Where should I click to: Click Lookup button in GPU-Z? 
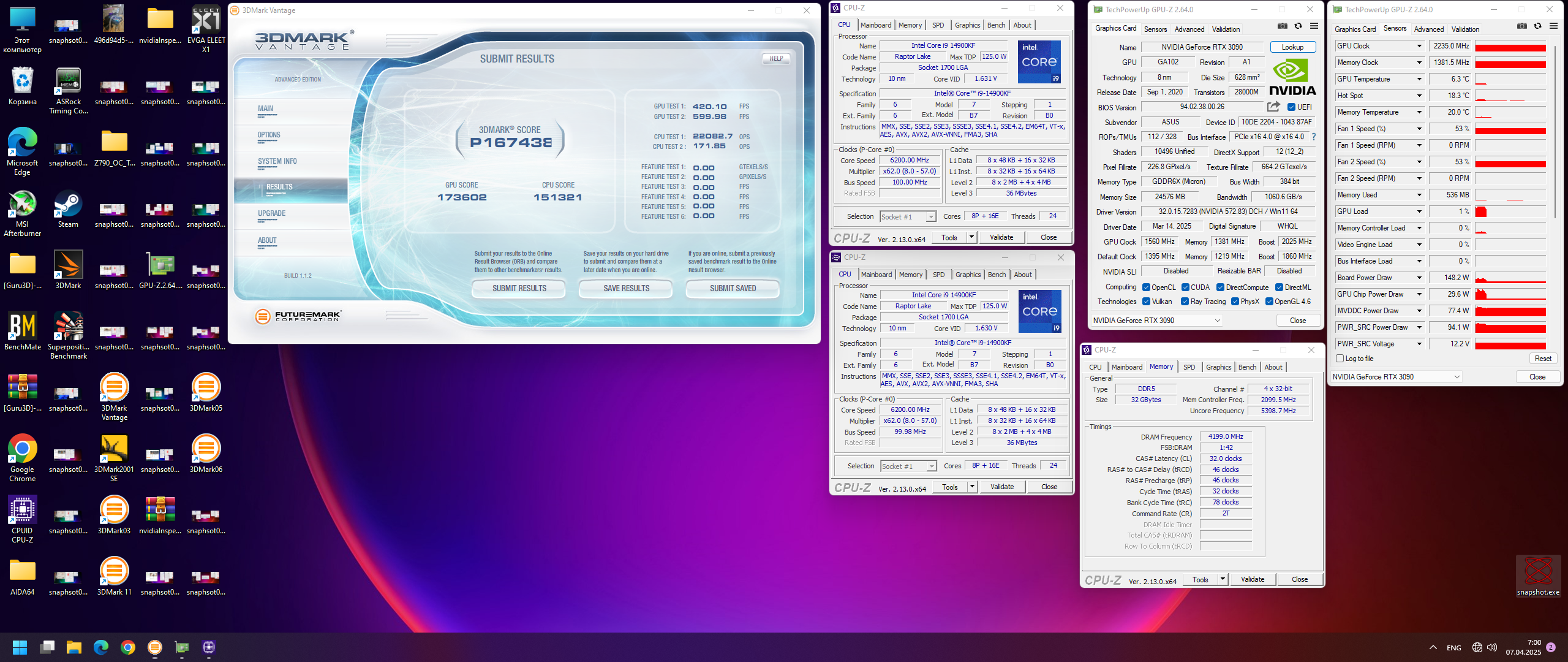1292,47
